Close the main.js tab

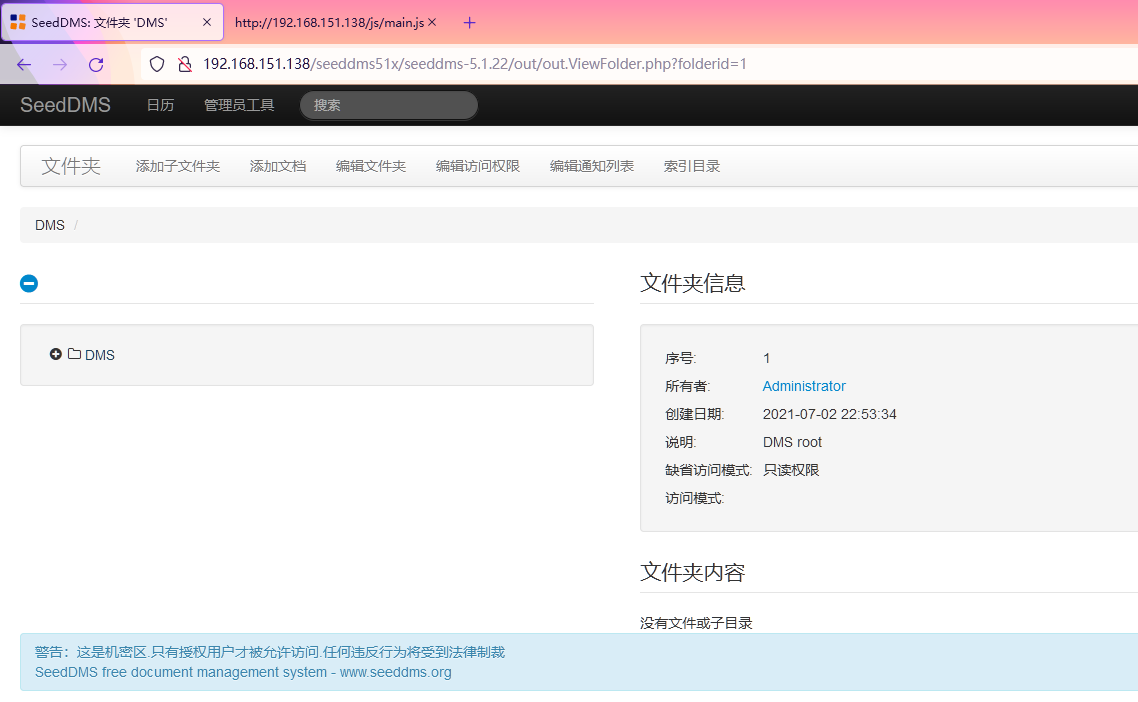pyautogui.click(x=432, y=22)
